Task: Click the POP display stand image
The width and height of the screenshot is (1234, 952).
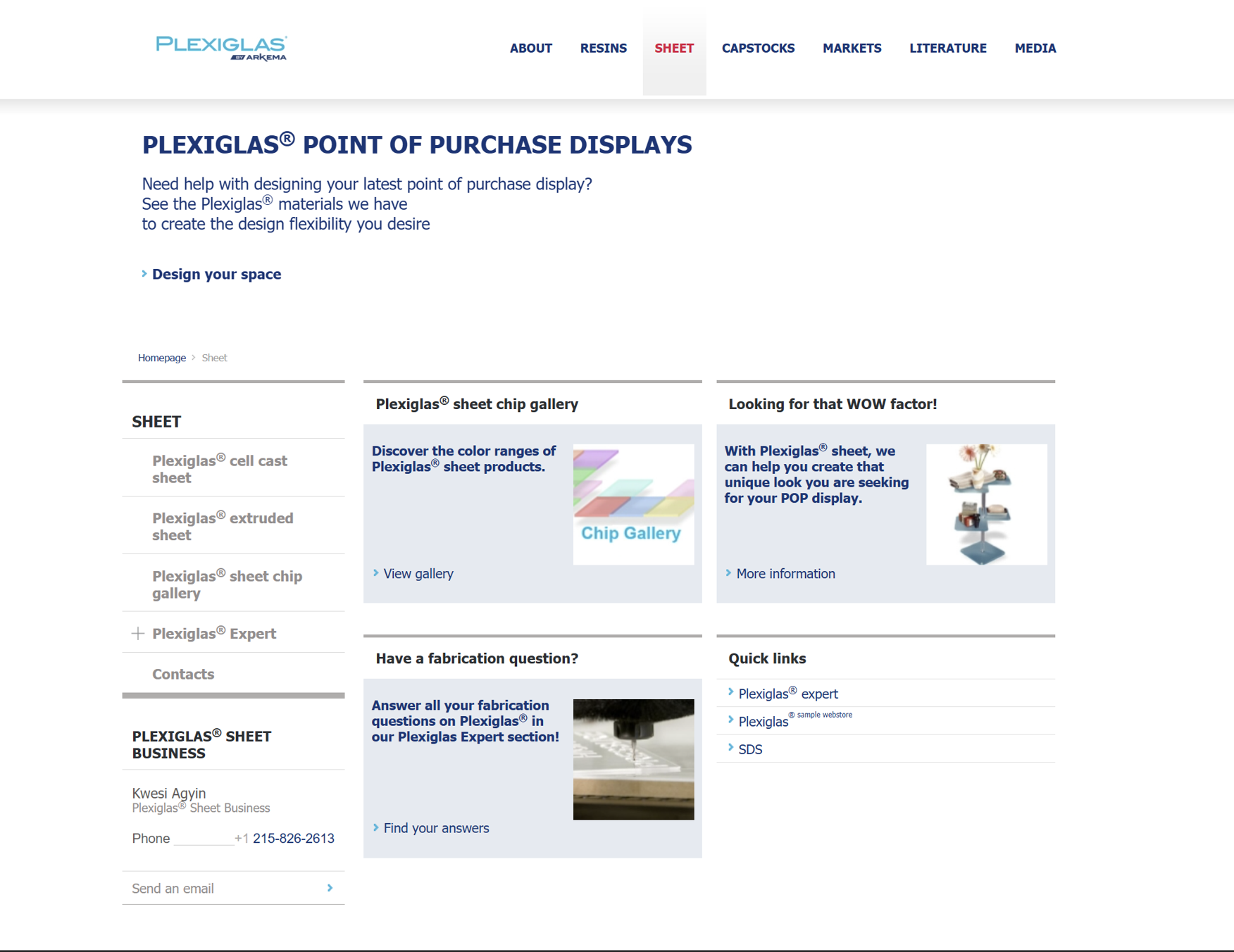Action: pos(985,504)
